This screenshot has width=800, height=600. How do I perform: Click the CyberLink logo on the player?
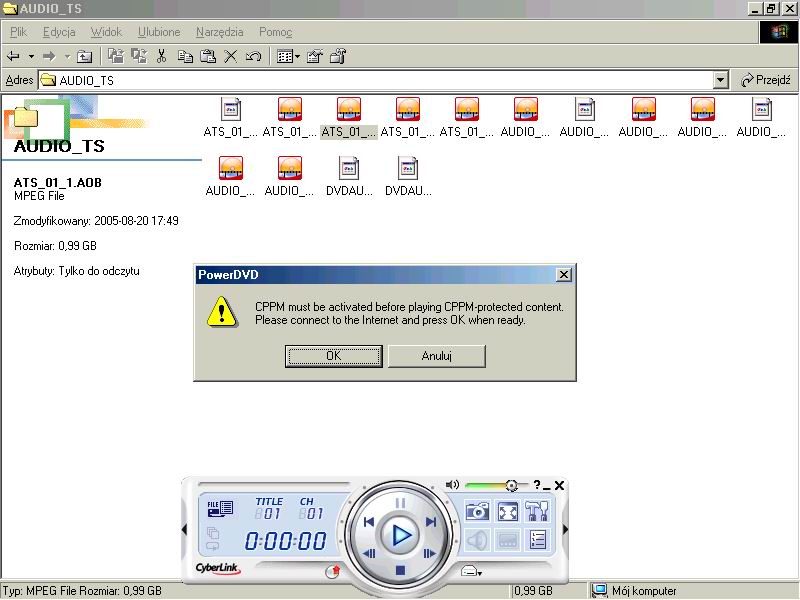[x=217, y=568]
